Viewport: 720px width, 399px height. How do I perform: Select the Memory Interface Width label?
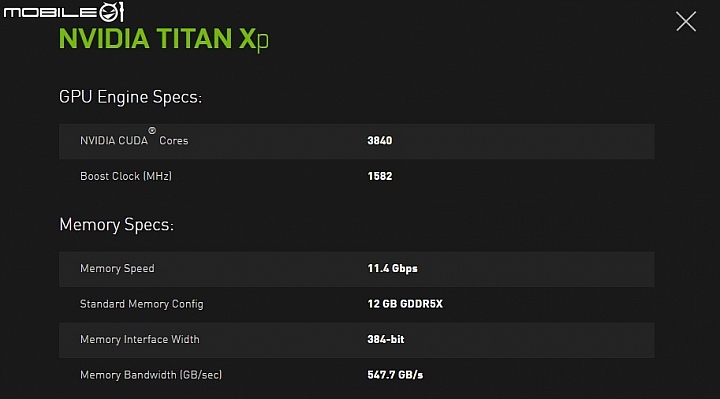[x=140, y=339]
